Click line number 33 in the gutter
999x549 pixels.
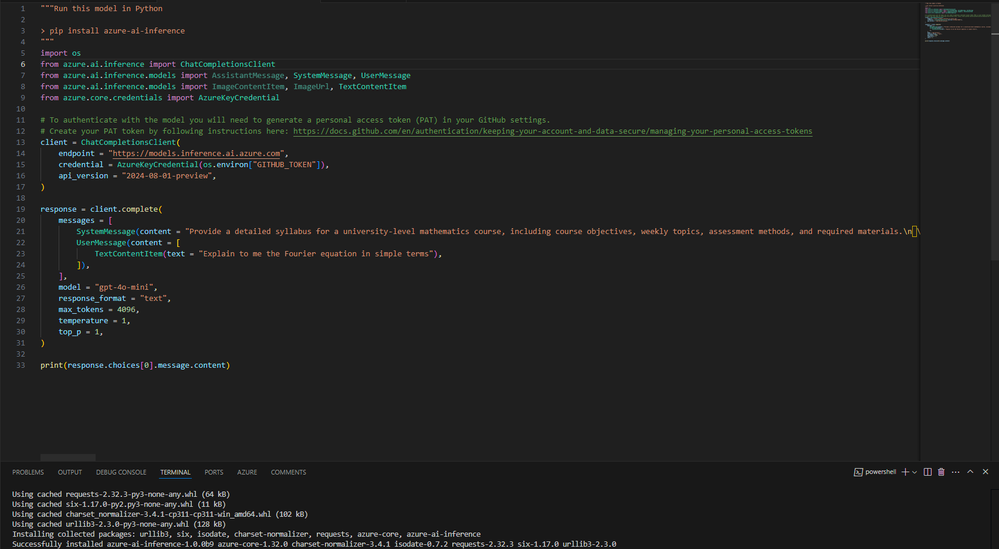click(x=21, y=365)
